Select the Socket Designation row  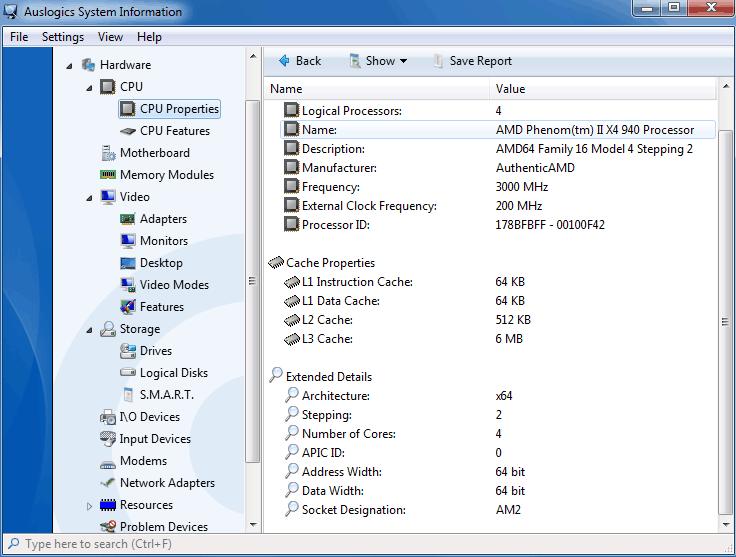pyautogui.click(x=498, y=510)
